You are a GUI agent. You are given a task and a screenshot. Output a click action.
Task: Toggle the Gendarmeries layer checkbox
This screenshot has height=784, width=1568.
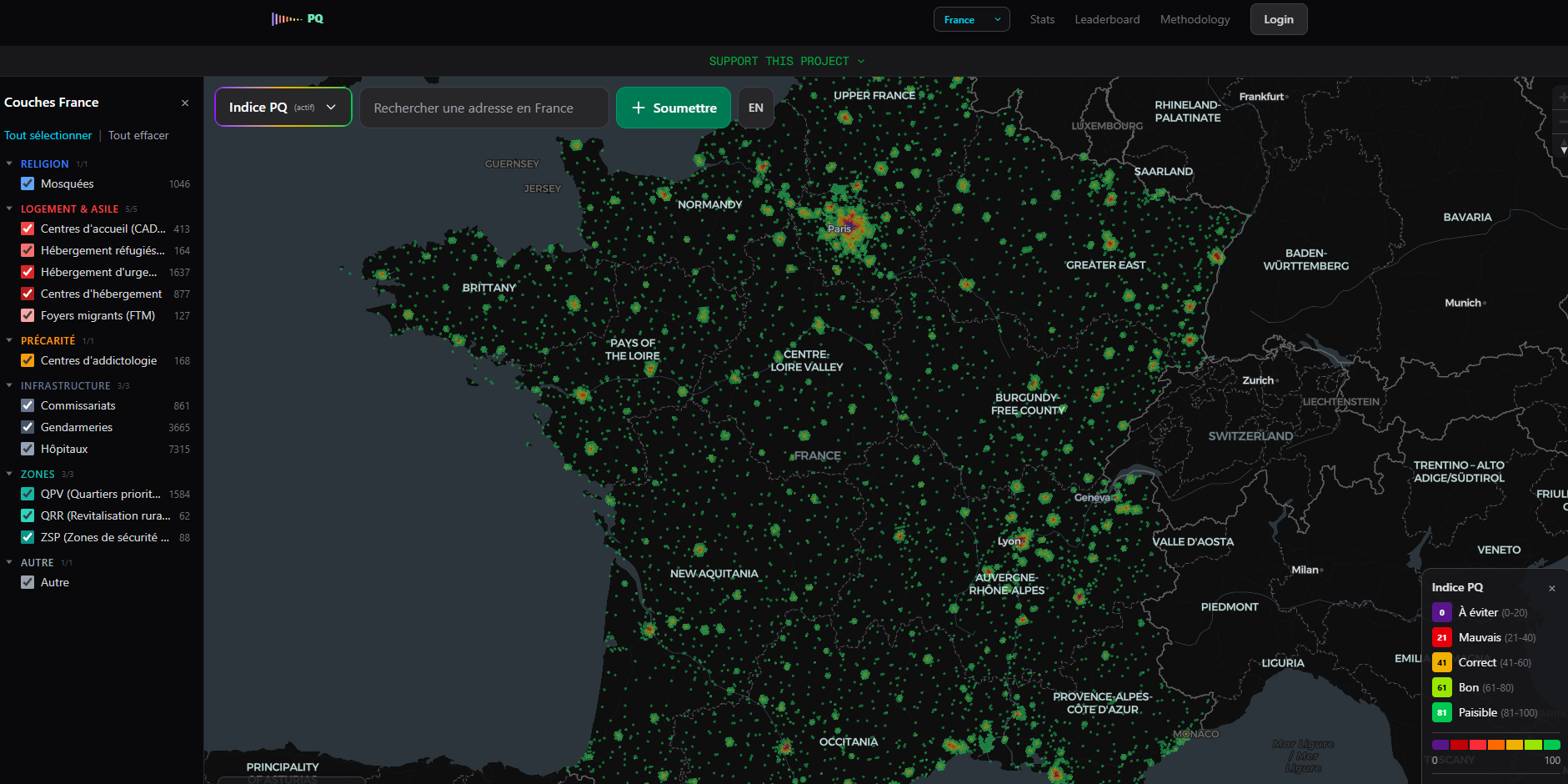28,427
